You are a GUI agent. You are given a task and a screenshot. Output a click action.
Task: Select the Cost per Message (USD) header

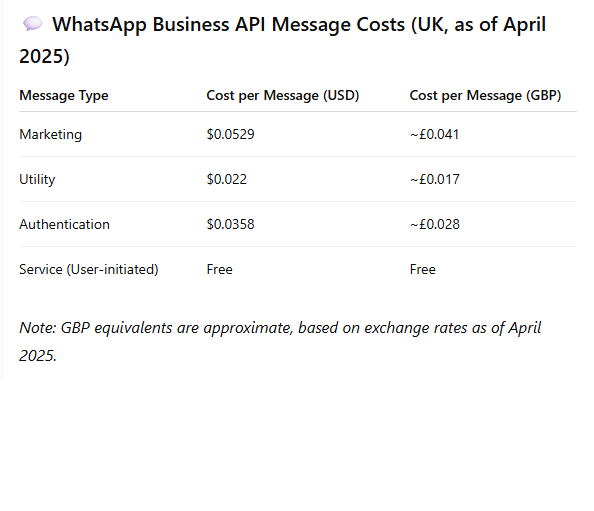[x=283, y=95]
